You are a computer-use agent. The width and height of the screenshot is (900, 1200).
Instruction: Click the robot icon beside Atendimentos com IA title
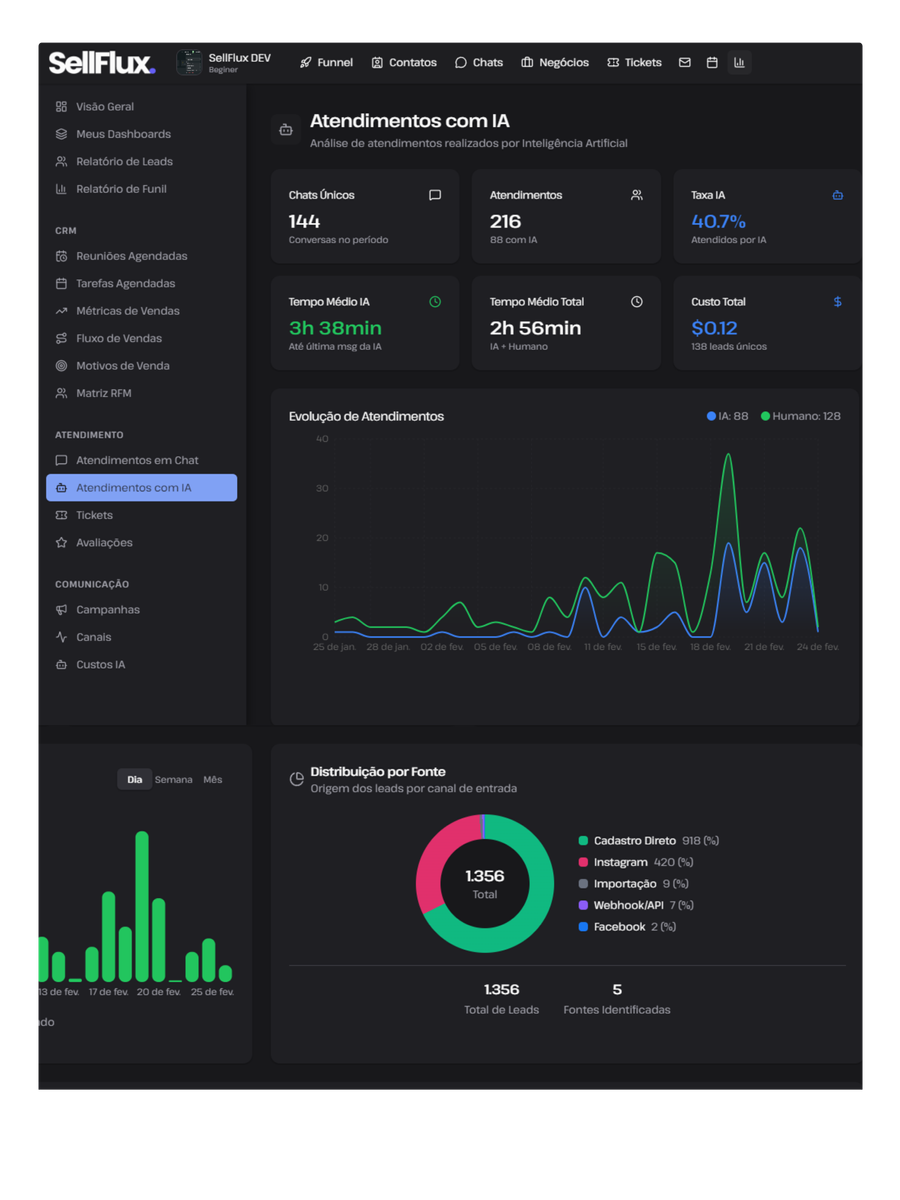[286, 130]
